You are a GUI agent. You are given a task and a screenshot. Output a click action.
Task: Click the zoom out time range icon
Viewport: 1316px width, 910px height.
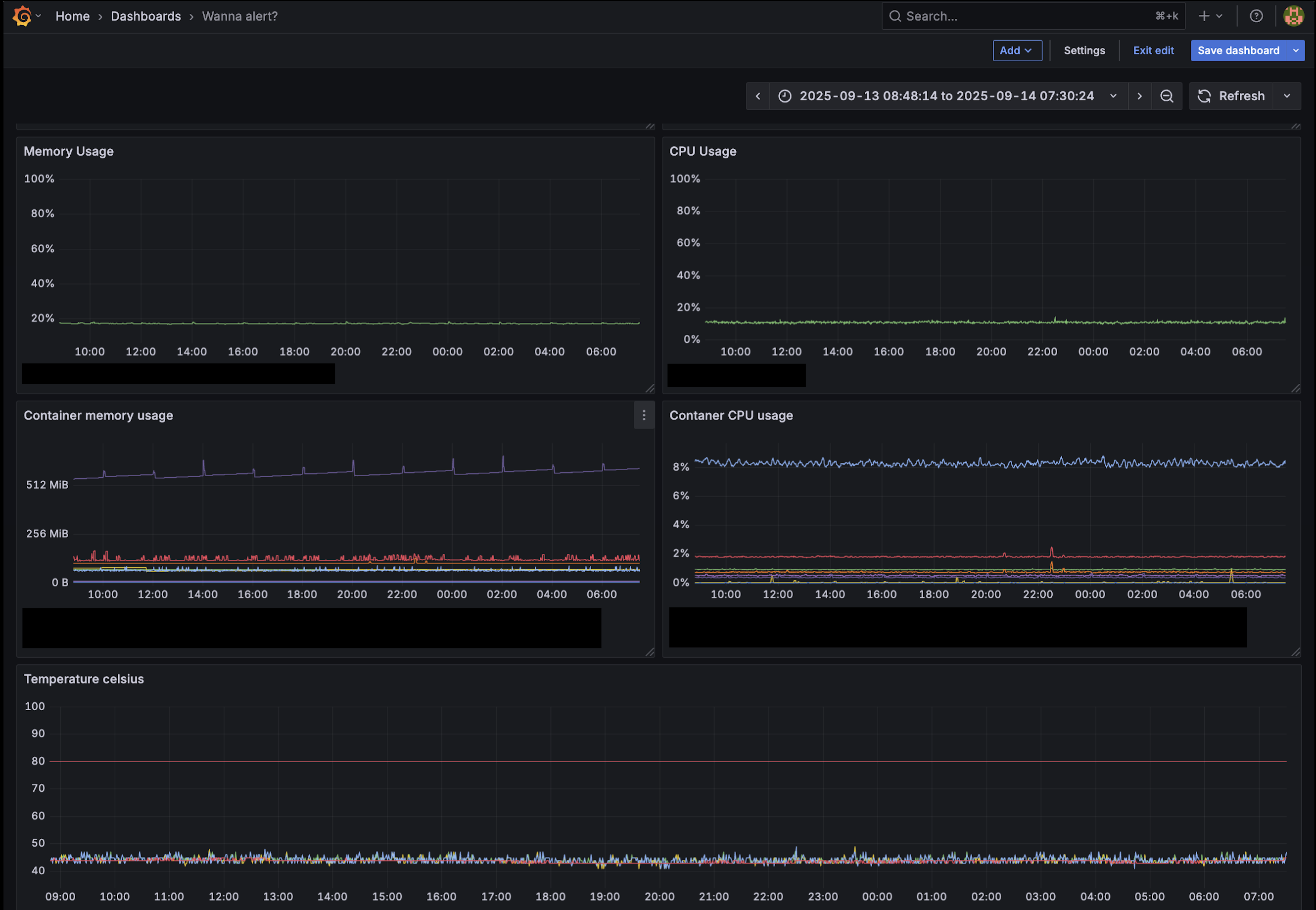coord(1167,96)
